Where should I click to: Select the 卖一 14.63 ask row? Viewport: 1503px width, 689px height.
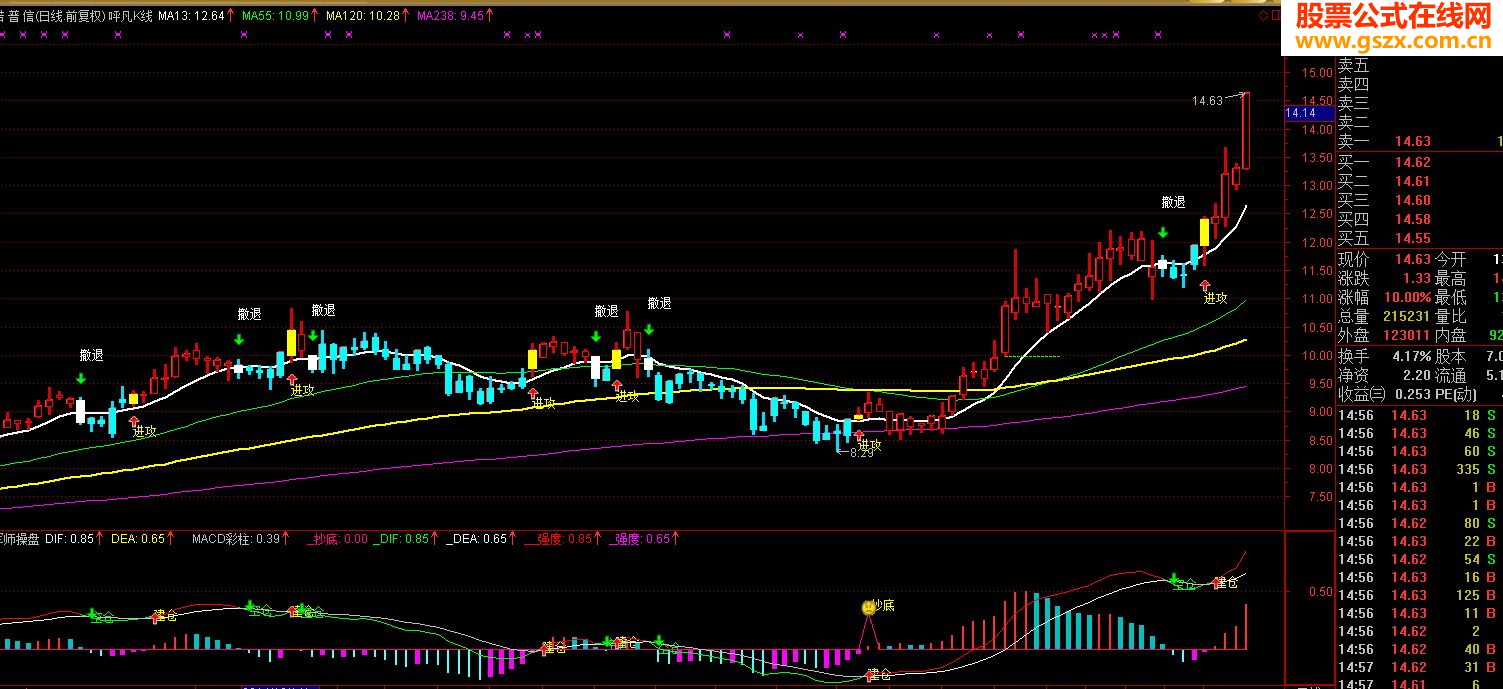(1420, 143)
